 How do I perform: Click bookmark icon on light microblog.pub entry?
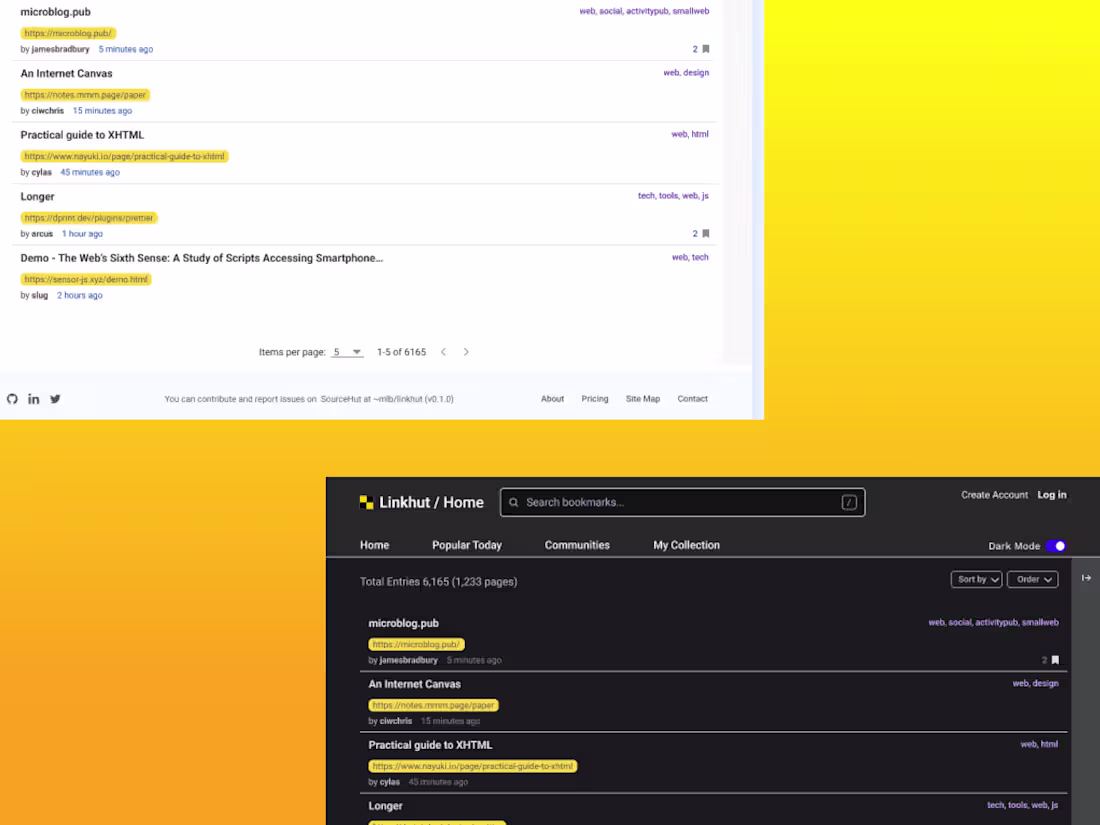click(706, 49)
